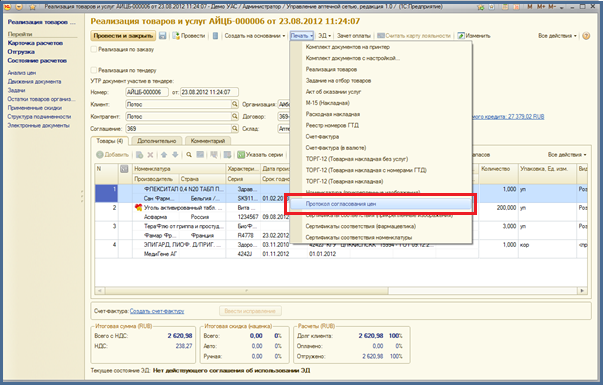Viewport: 605px width, 386px height.
Task: Click the magnifier find icon in goods toolbar
Action: tap(189, 155)
